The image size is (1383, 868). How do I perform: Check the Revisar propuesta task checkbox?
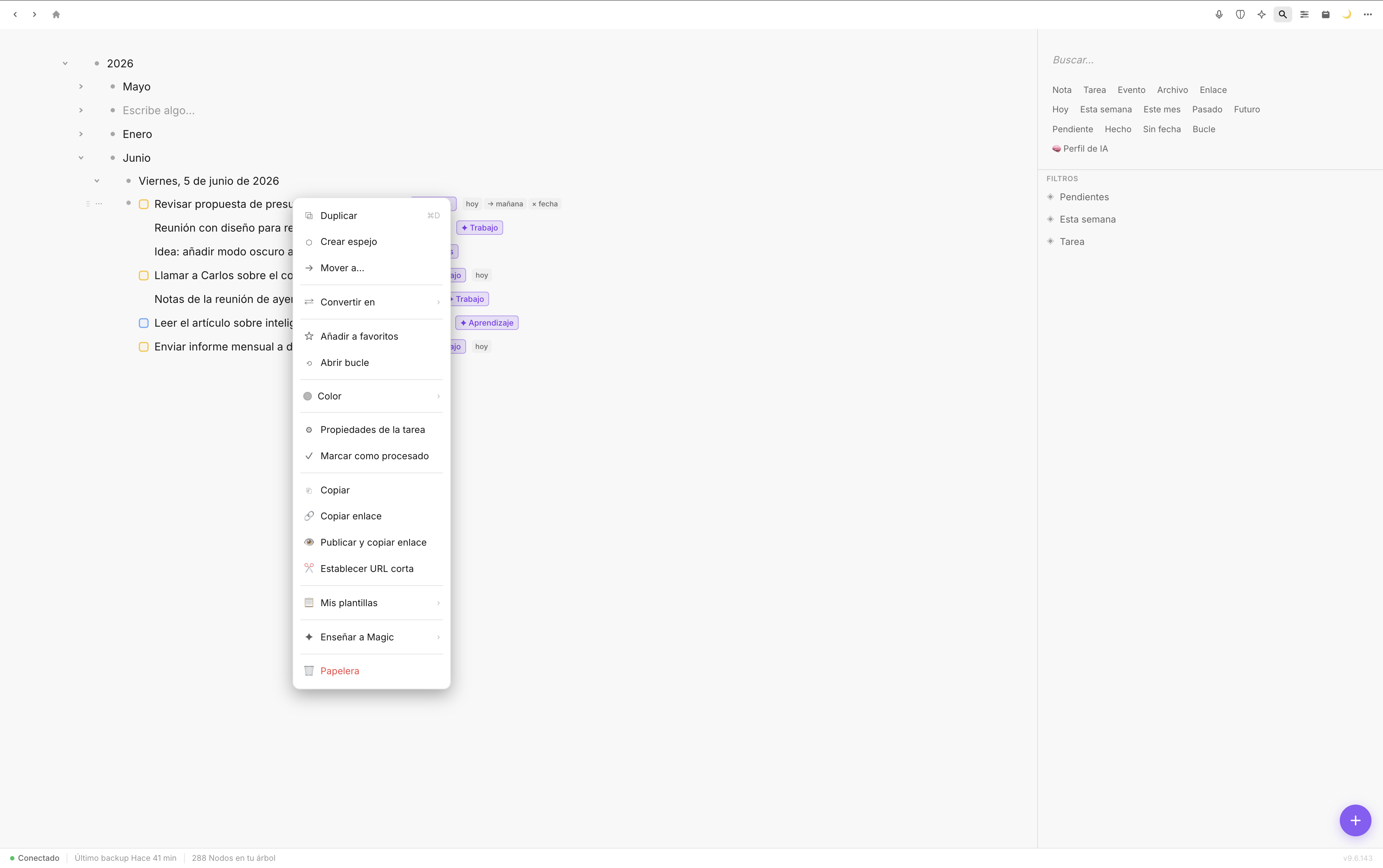coord(144,204)
